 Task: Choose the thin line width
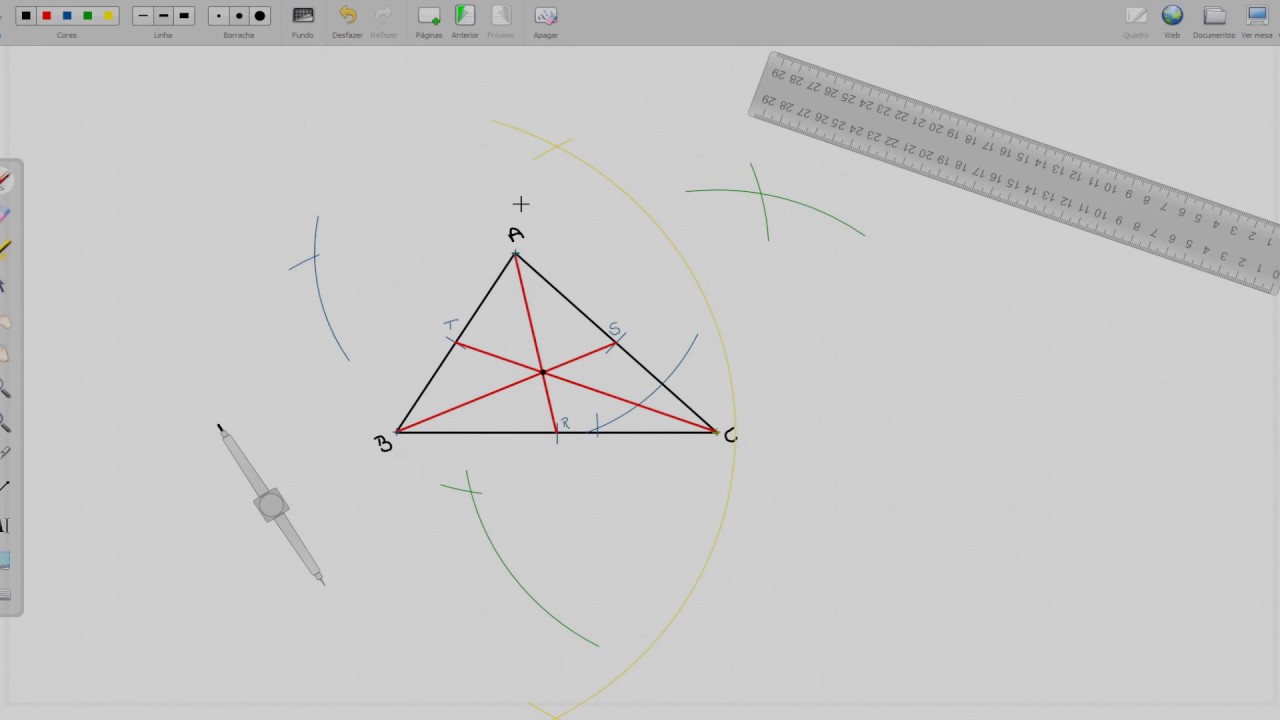pyautogui.click(x=143, y=16)
